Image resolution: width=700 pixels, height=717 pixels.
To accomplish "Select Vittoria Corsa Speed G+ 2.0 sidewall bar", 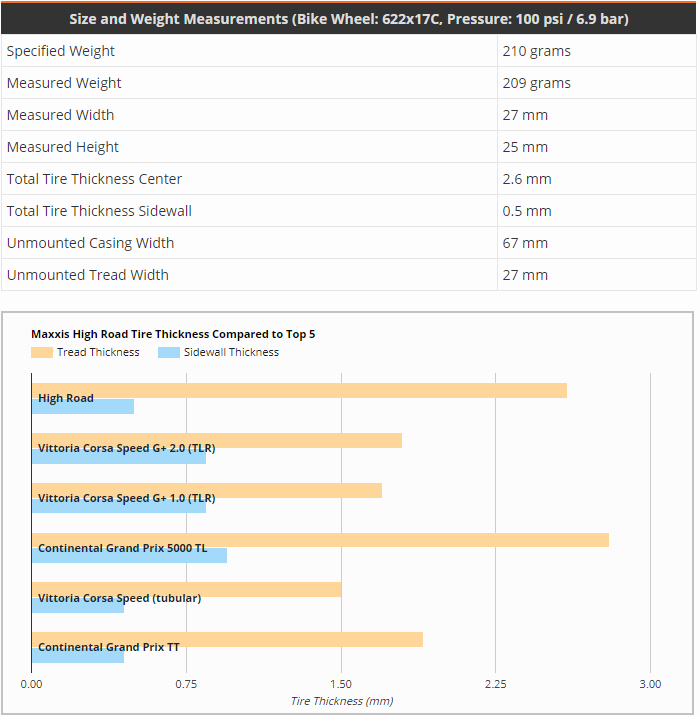I will pyautogui.click(x=119, y=456).
